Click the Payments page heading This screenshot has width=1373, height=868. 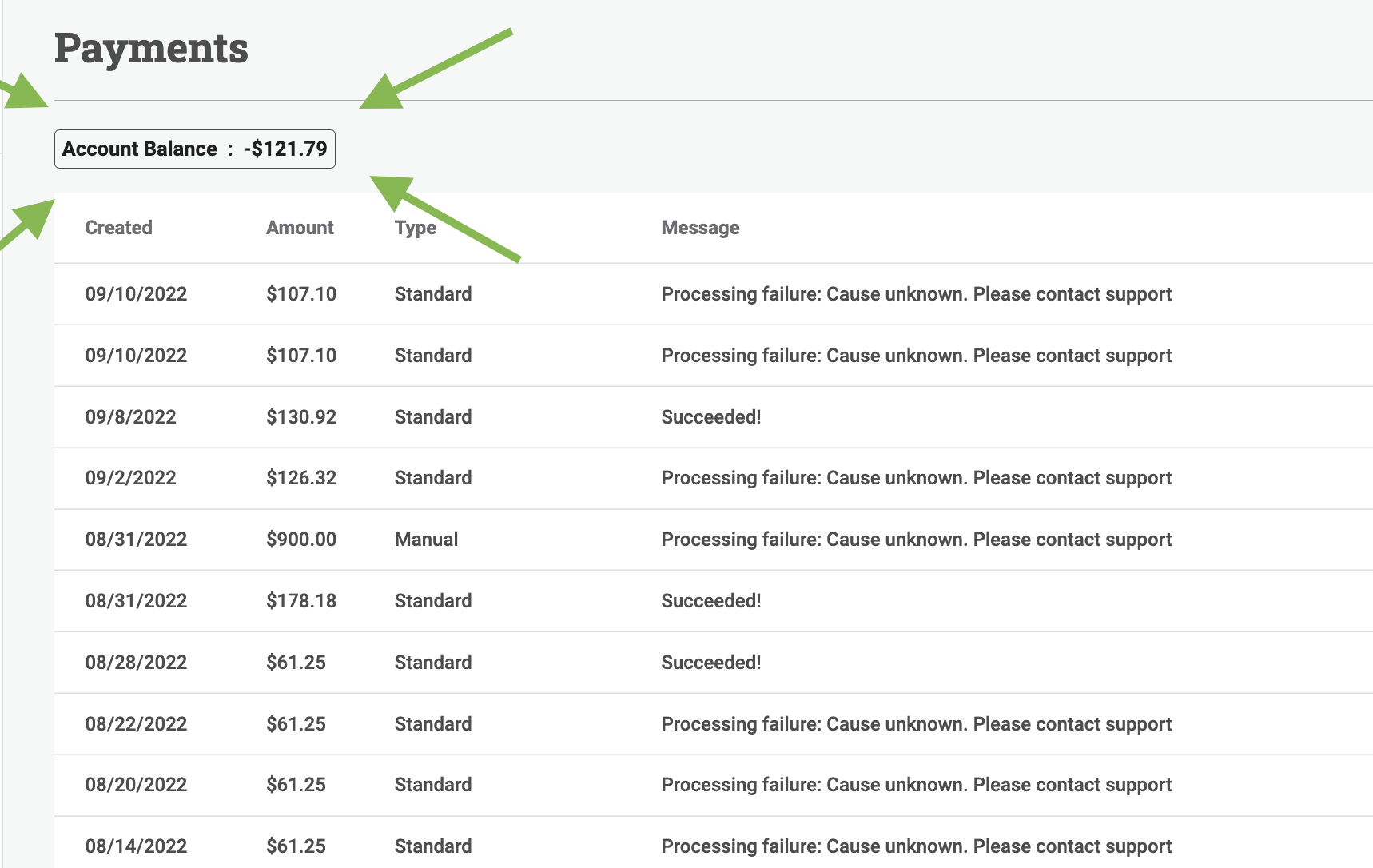click(x=151, y=48)
